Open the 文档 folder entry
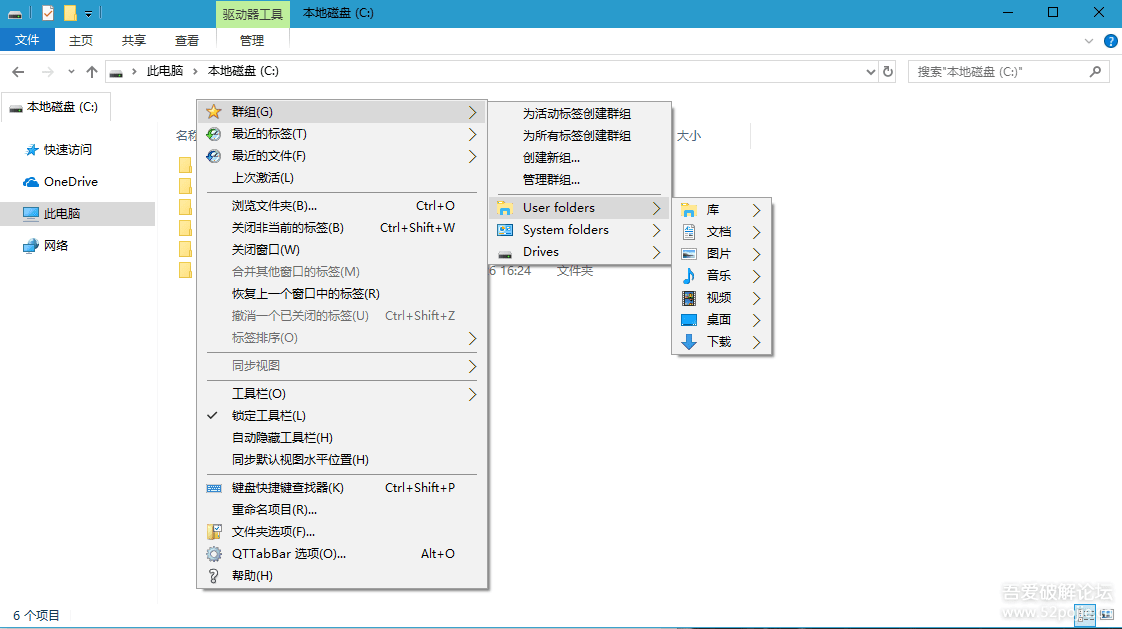This screenshot has width=1122, height=629. pos(722,232)
